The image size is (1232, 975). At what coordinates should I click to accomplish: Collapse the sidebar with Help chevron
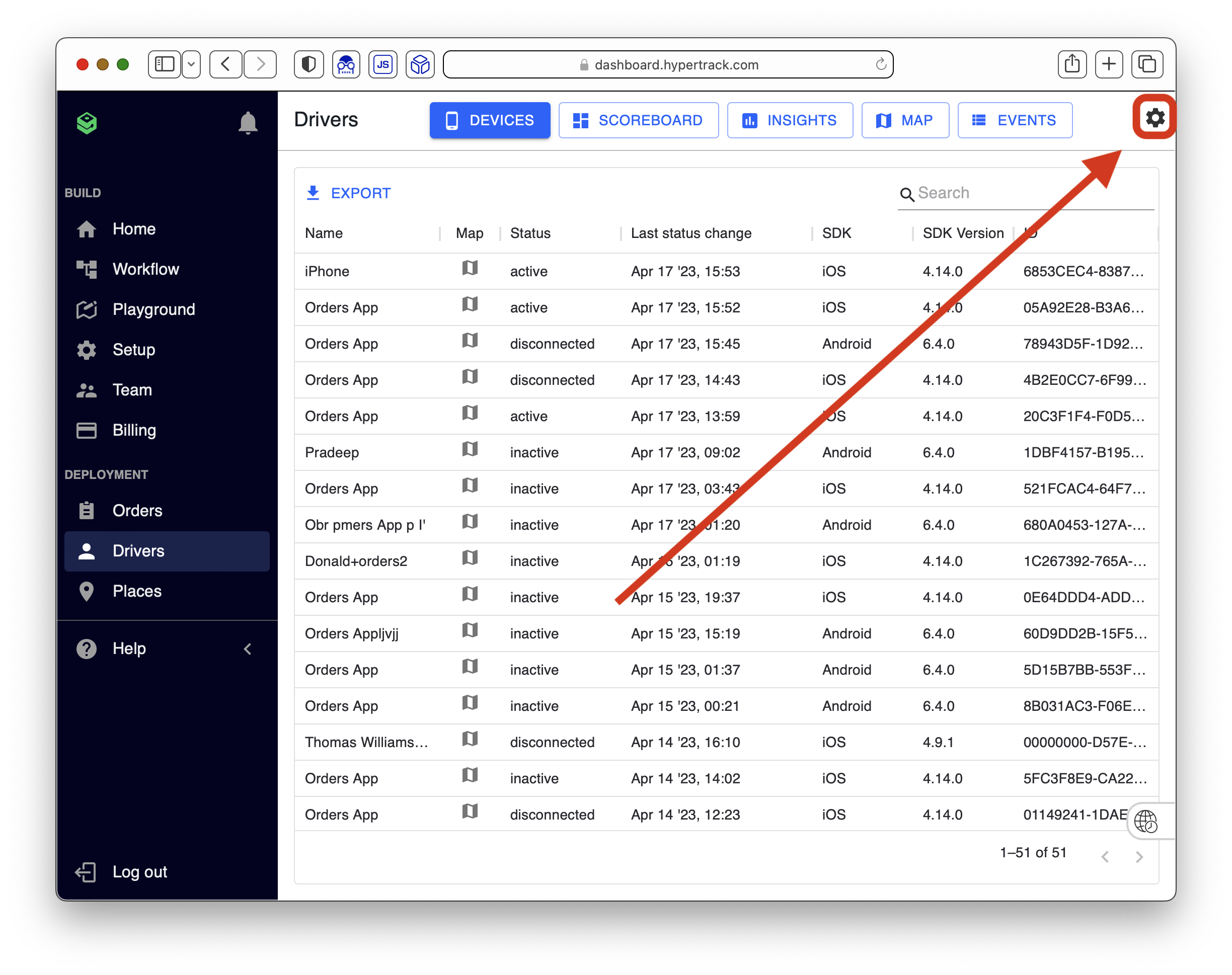point(247,648)
